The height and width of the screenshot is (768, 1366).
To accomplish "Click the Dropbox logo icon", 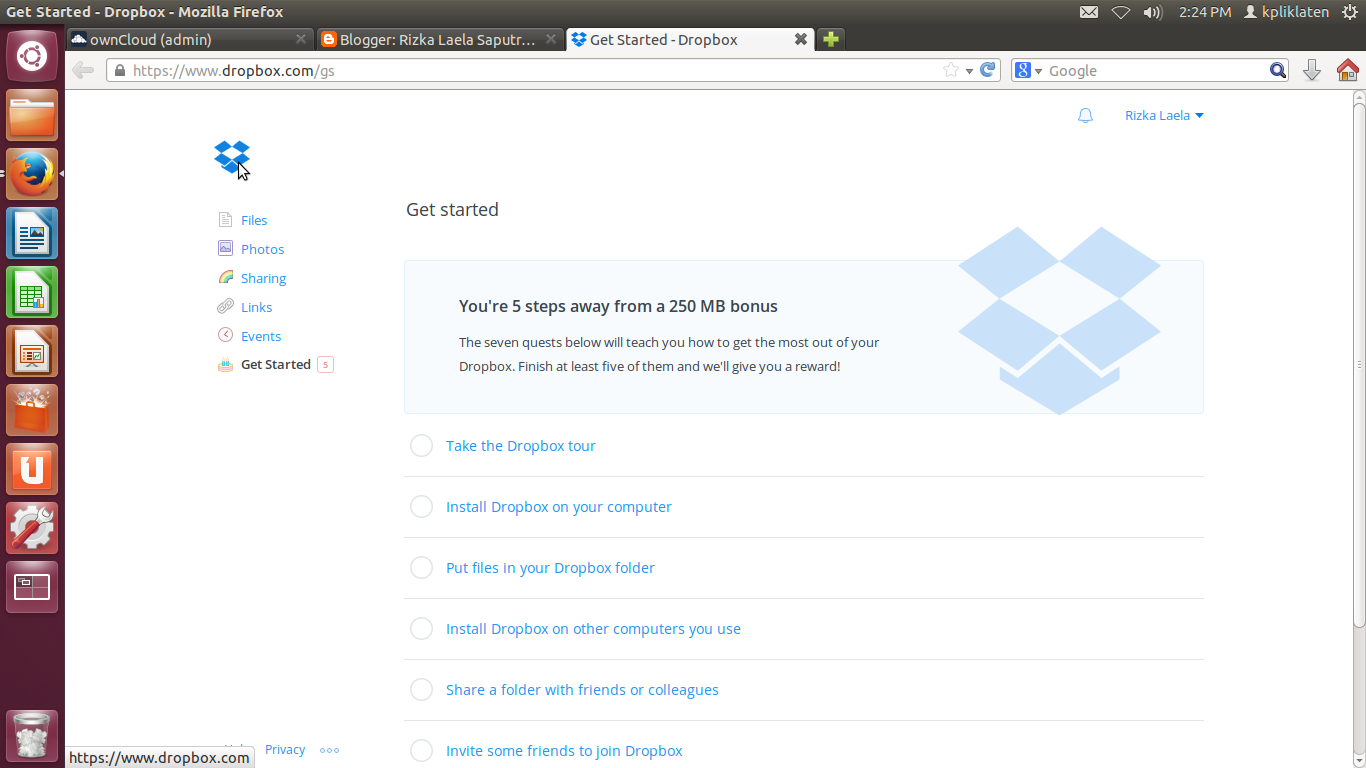I will [232, 158].
